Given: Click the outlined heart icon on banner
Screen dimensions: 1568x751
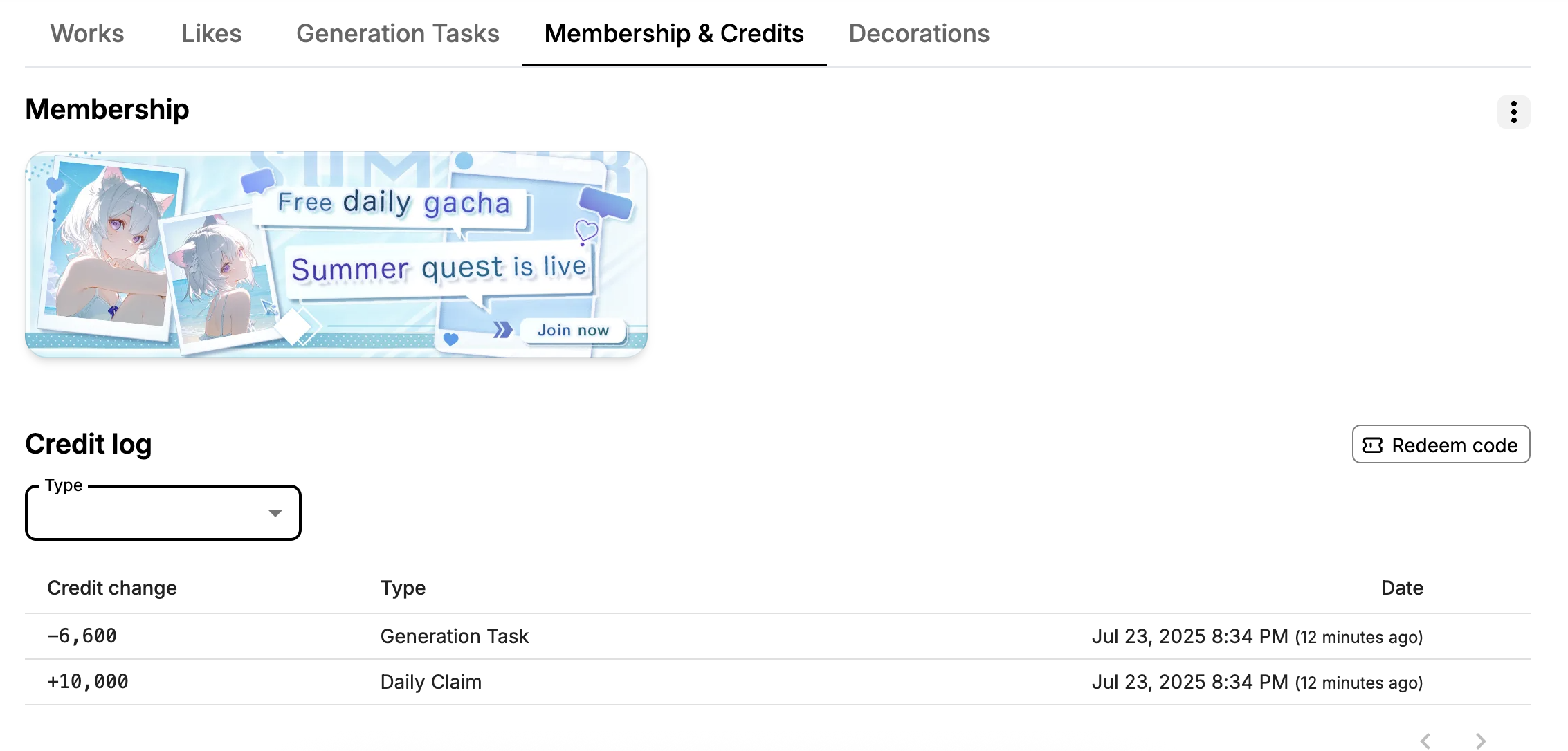Looking at the screenshot, I should (x=586, y=231).
